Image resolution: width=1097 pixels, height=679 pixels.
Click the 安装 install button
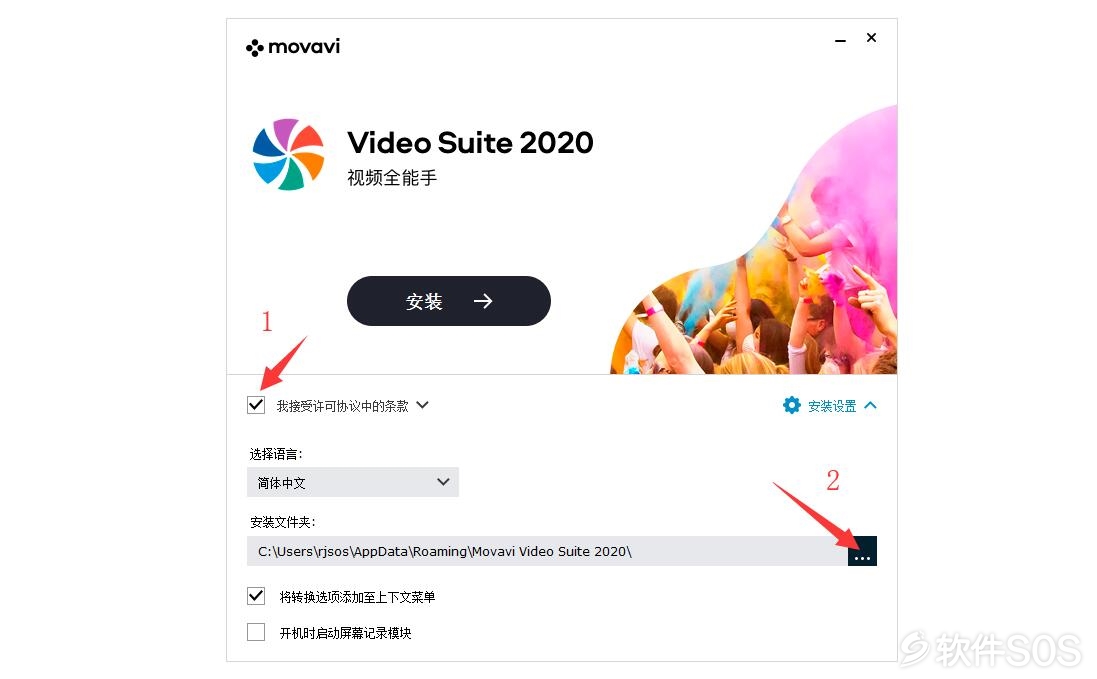[x=448, y=301]
